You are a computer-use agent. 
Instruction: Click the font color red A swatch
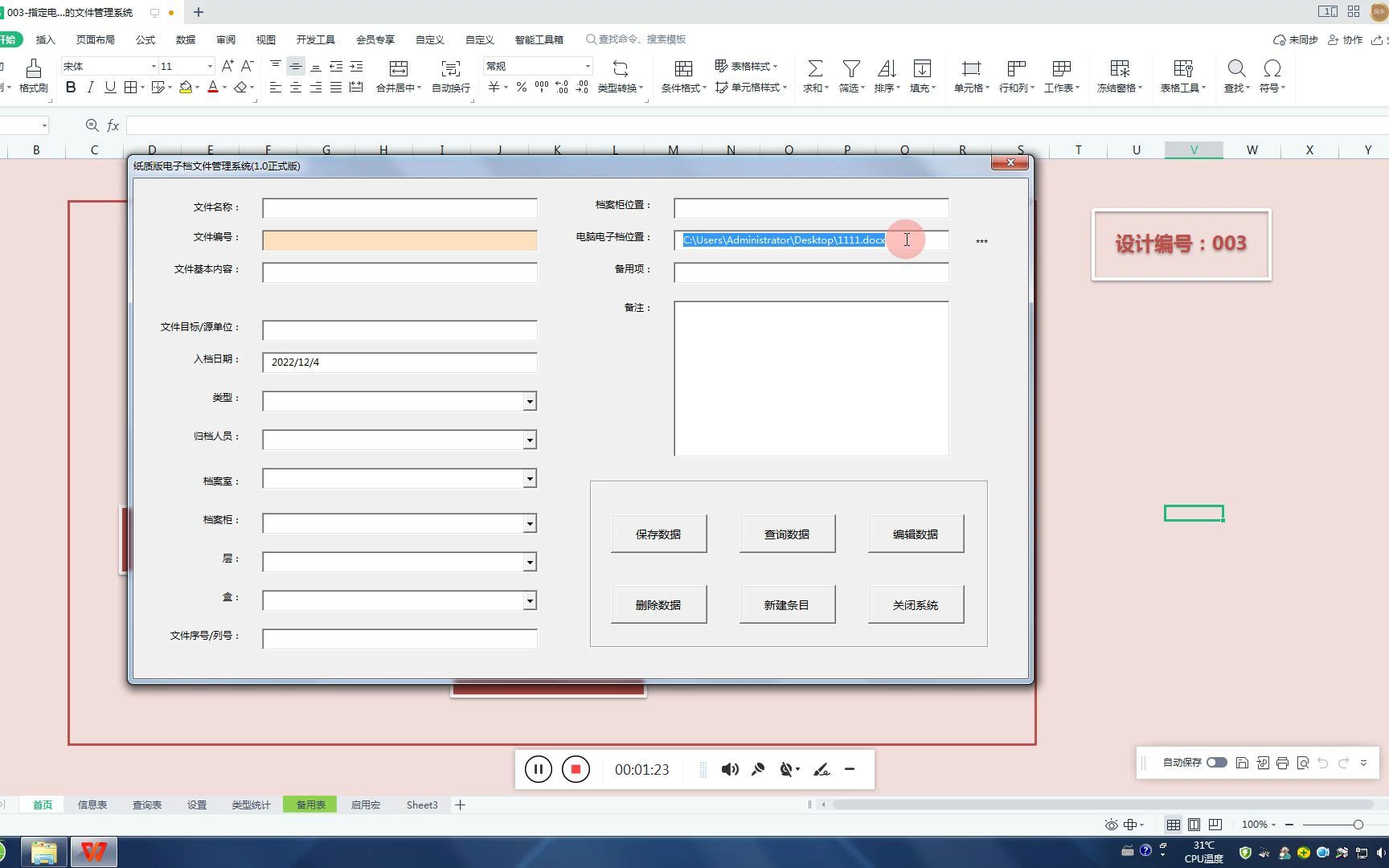213,87
